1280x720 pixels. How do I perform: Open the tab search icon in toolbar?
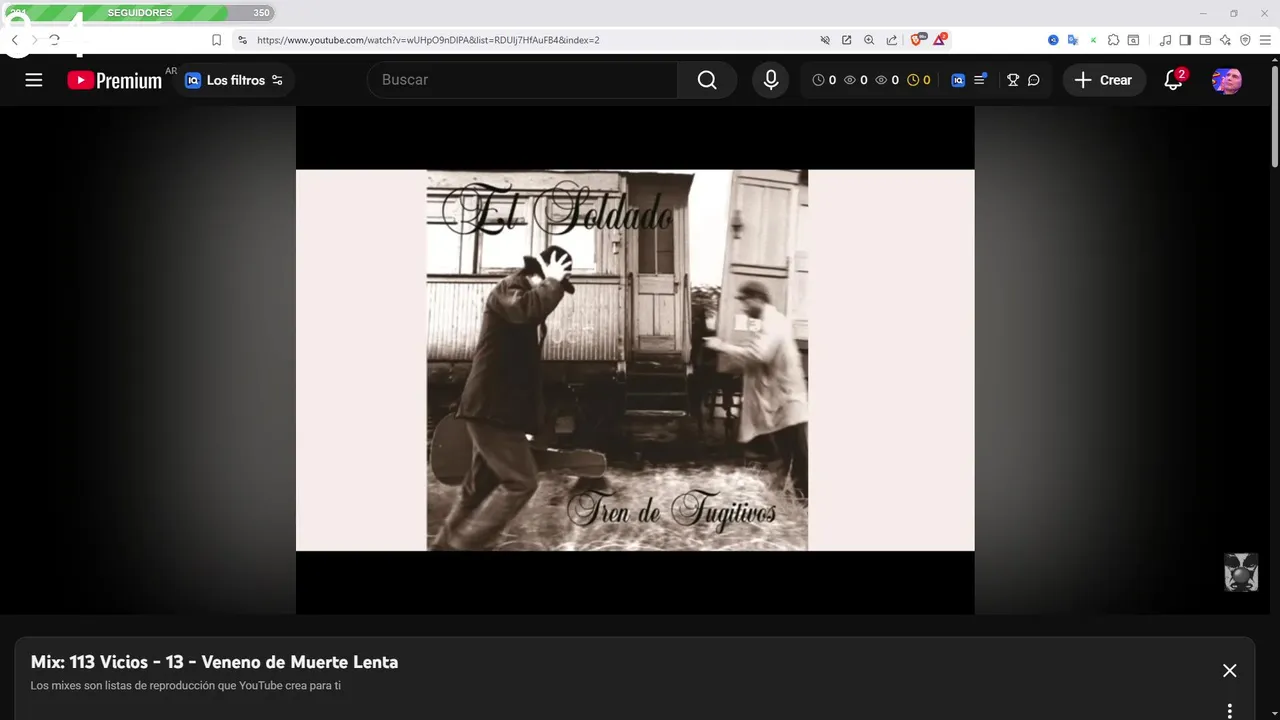1133,40
